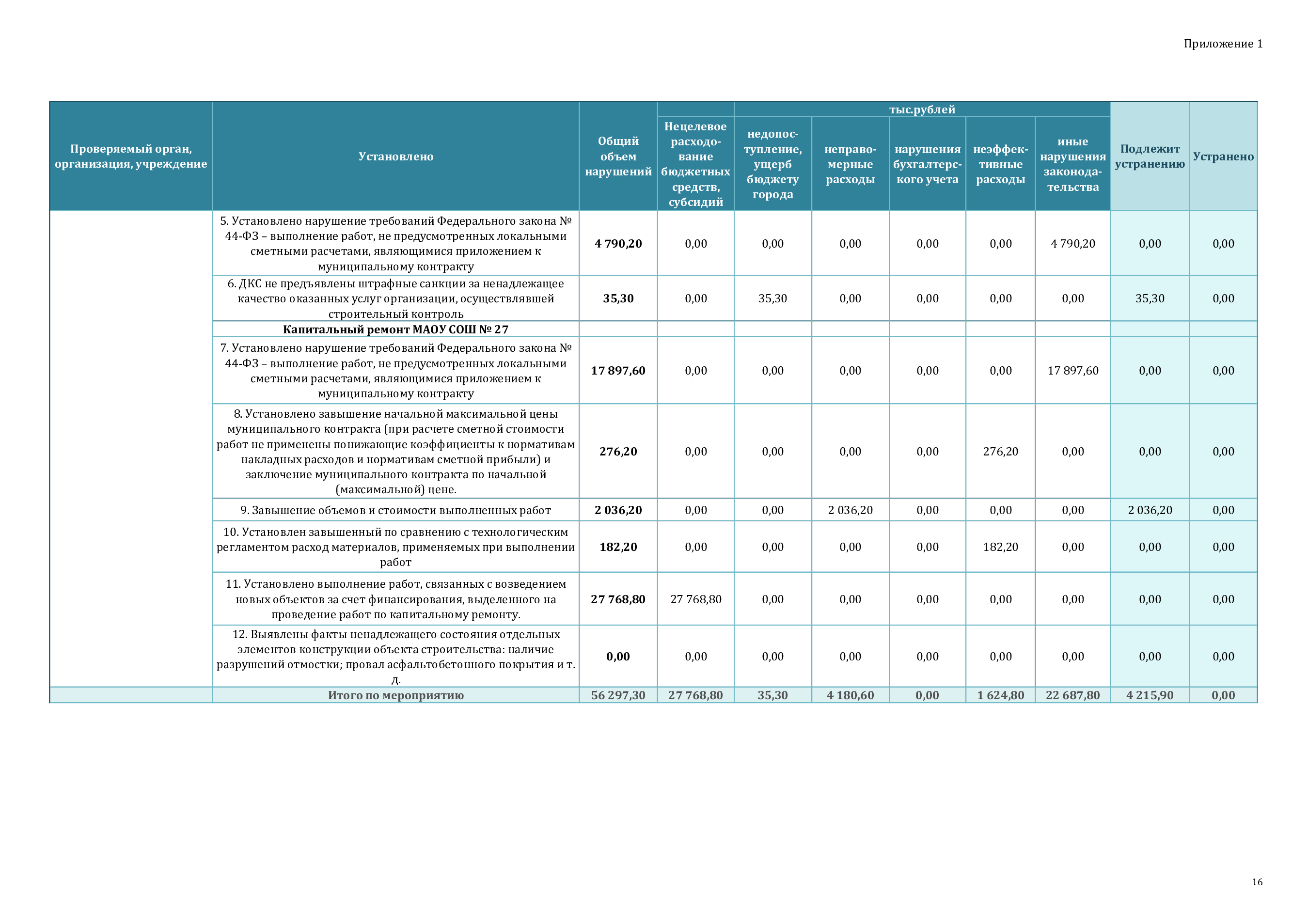Select 'Капитальный ремонт МАОУ СОШ № 27' row
The image size is (1308, 924).
395,329
